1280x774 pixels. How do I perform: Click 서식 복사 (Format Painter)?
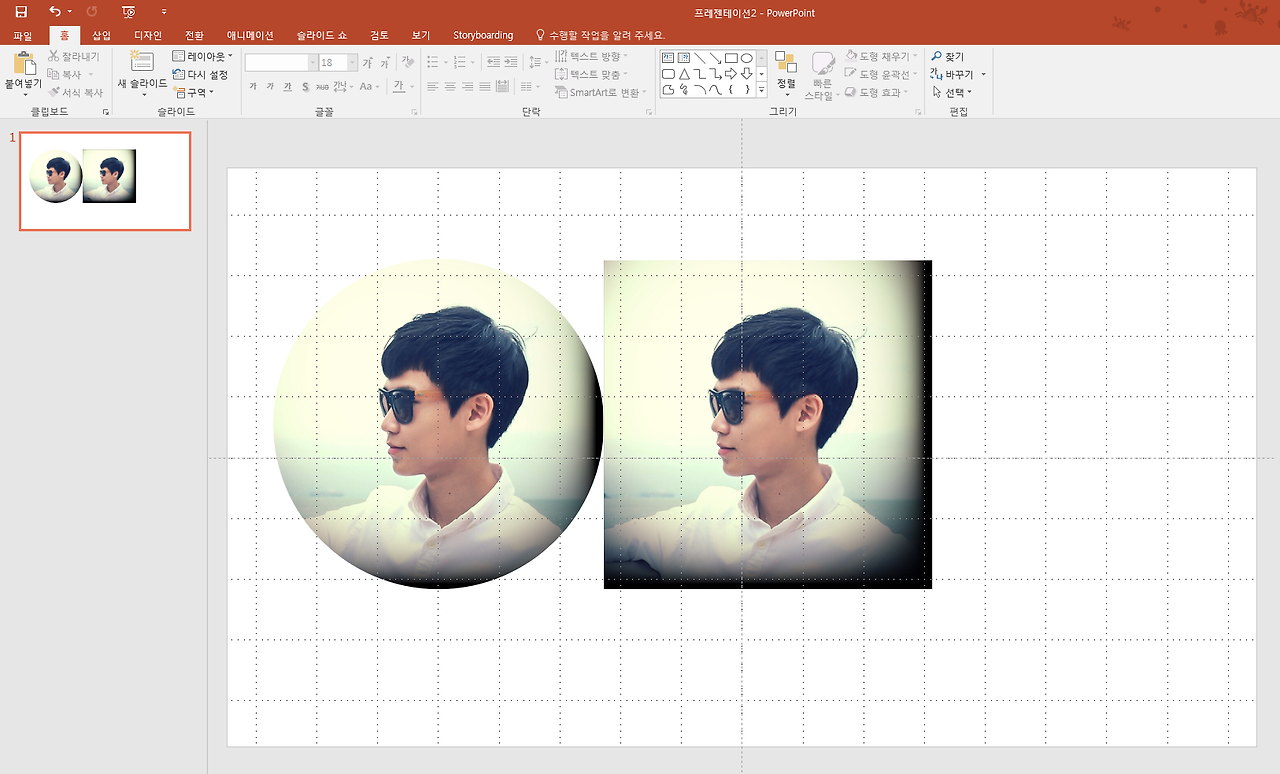75,92
